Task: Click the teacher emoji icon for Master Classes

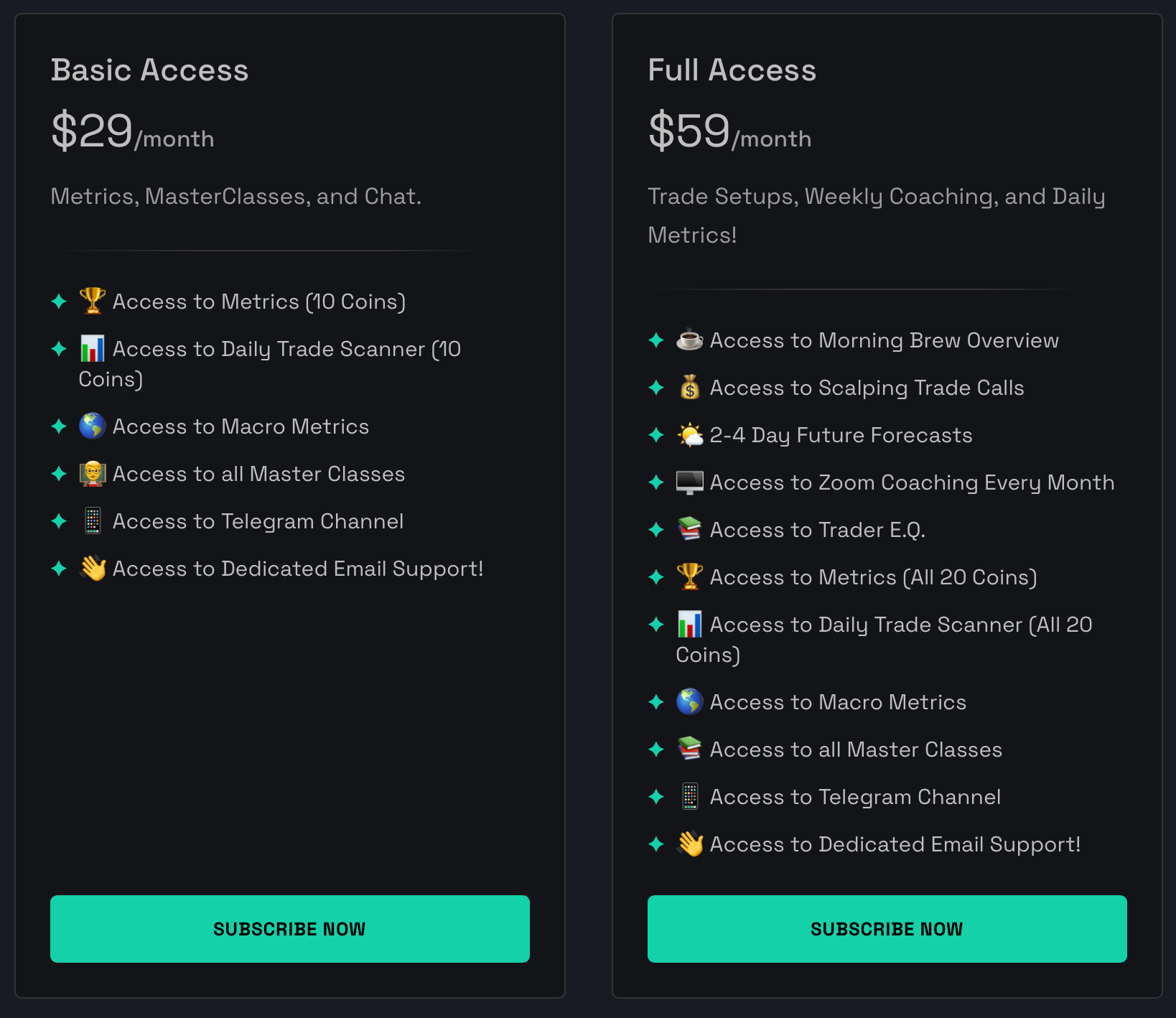Action: coord(93,474)
